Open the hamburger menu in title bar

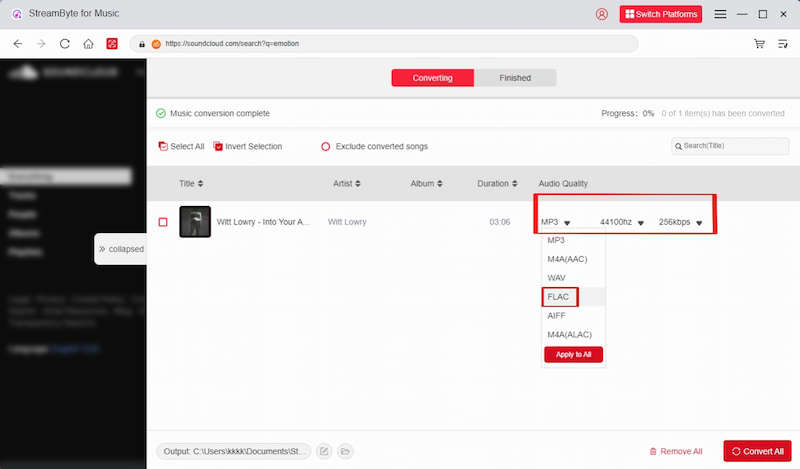click(x=720, y=14)
